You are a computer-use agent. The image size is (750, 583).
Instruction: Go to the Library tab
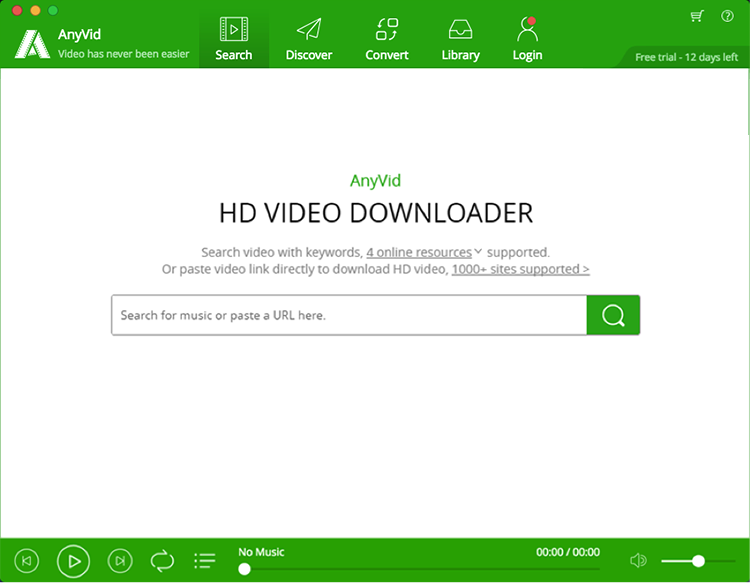(460, 40)
